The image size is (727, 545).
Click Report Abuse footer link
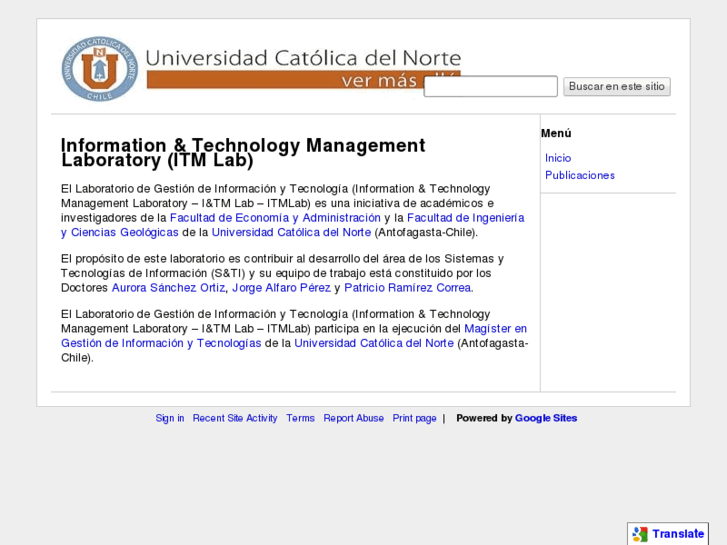(x=354, y=418)
